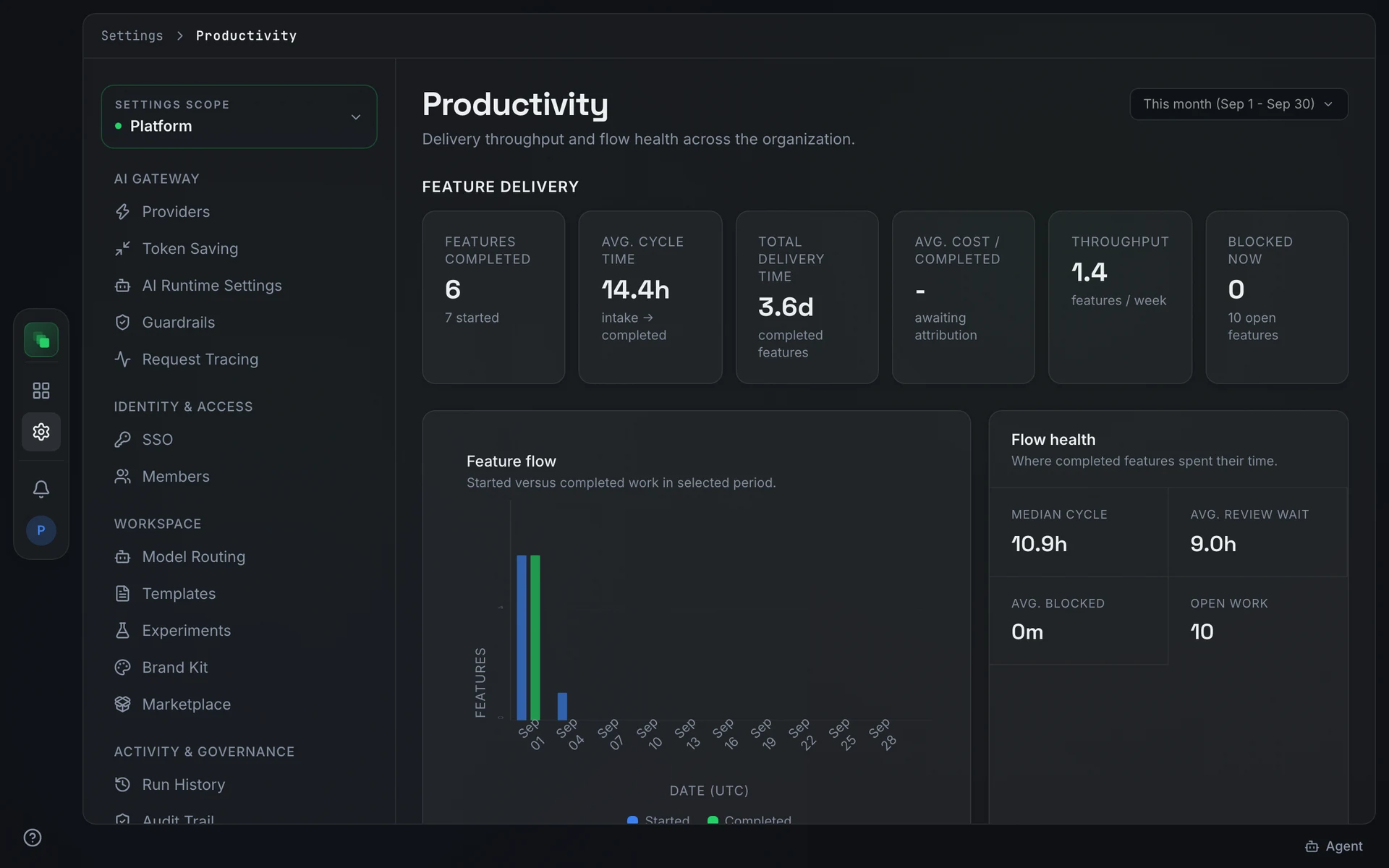1389x868 pixels.
Task: Click the Agent robot icon at bottom right
Action: (x=1312, y=846)
